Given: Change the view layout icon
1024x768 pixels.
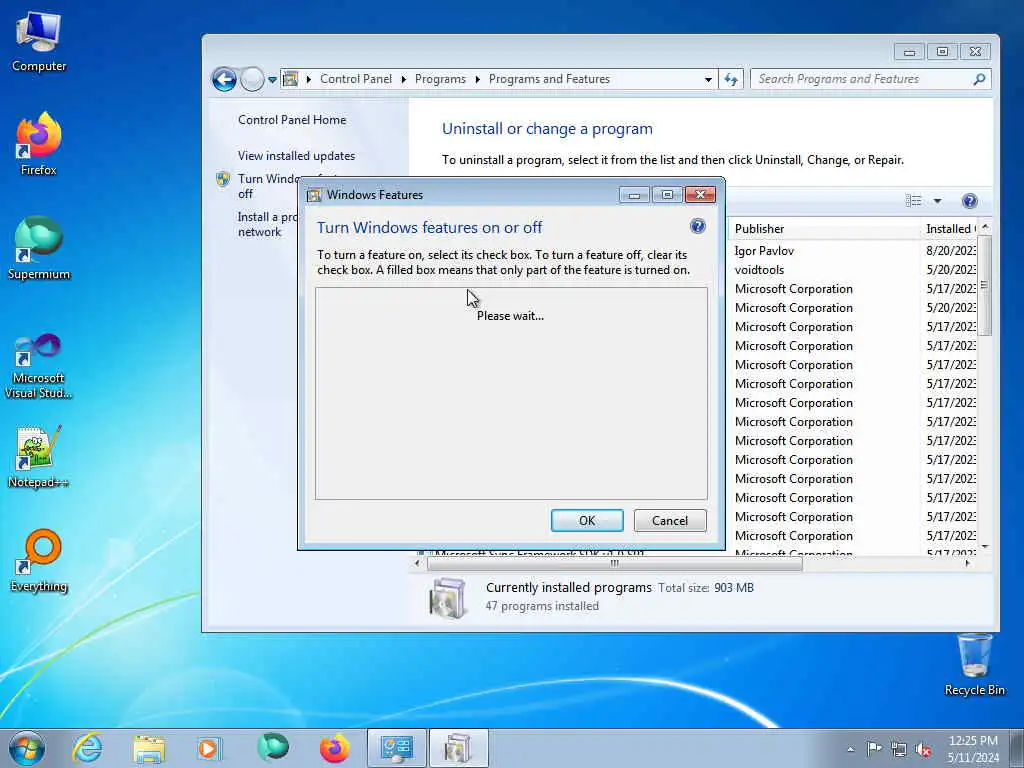Looking at the screenshot, I should 913,201.
